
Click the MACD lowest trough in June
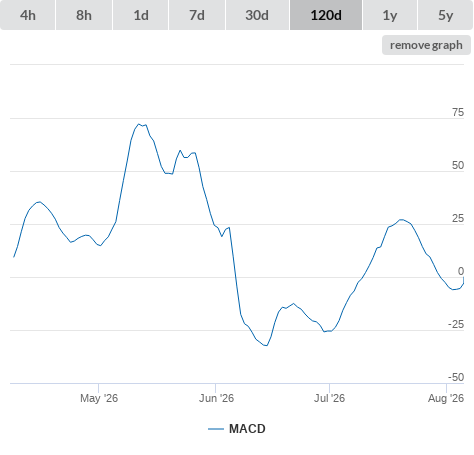tap(266, 345)
